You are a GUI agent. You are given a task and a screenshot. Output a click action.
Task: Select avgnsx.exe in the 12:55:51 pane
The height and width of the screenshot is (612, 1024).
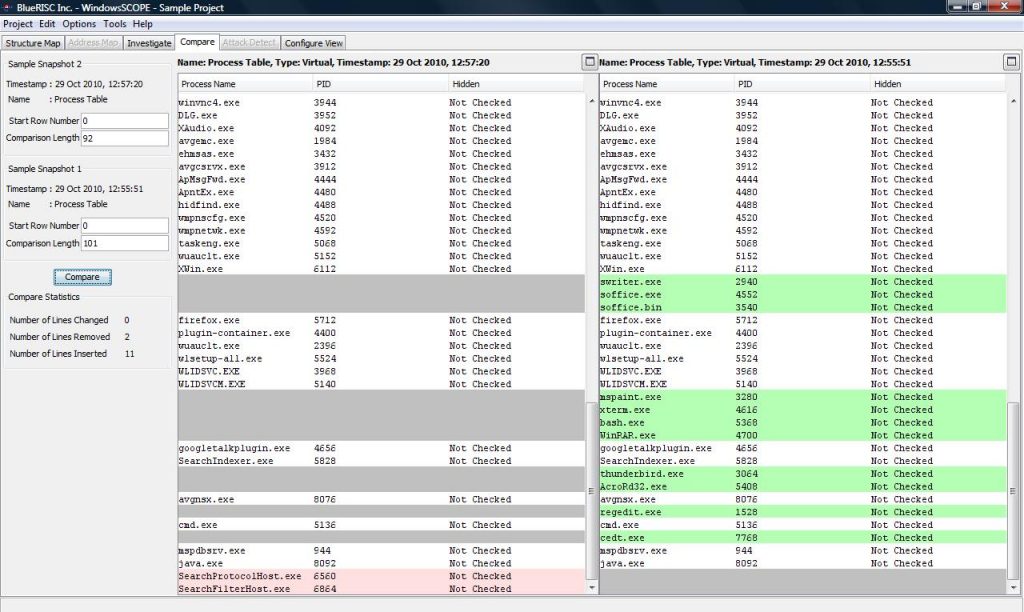[x=803, y=499]
